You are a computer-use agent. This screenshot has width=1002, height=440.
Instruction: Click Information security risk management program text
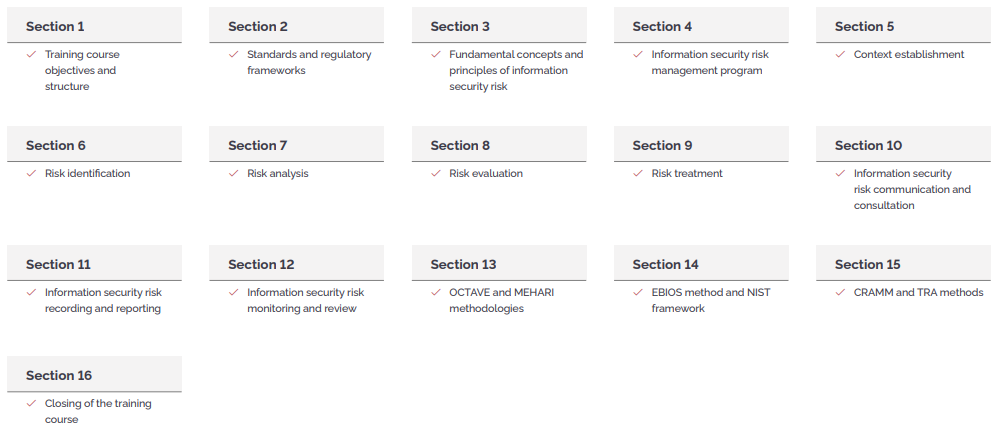(x=710, y=63)
